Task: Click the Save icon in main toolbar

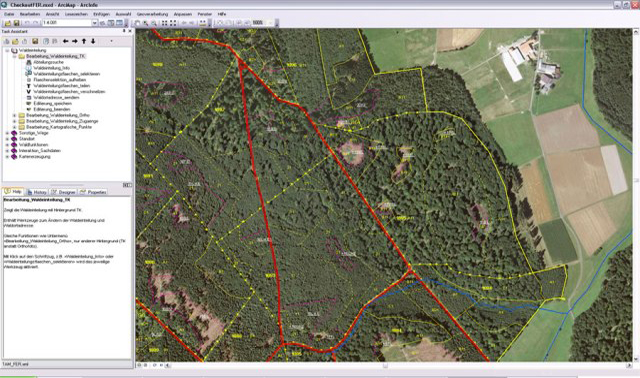Action: [x=16, y=23]
